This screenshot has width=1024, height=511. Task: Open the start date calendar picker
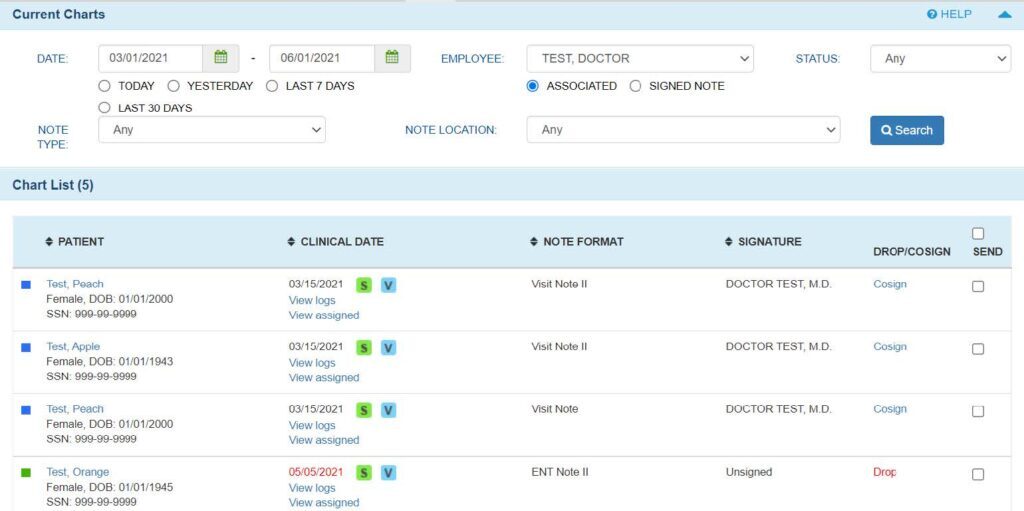click(221, 58)
